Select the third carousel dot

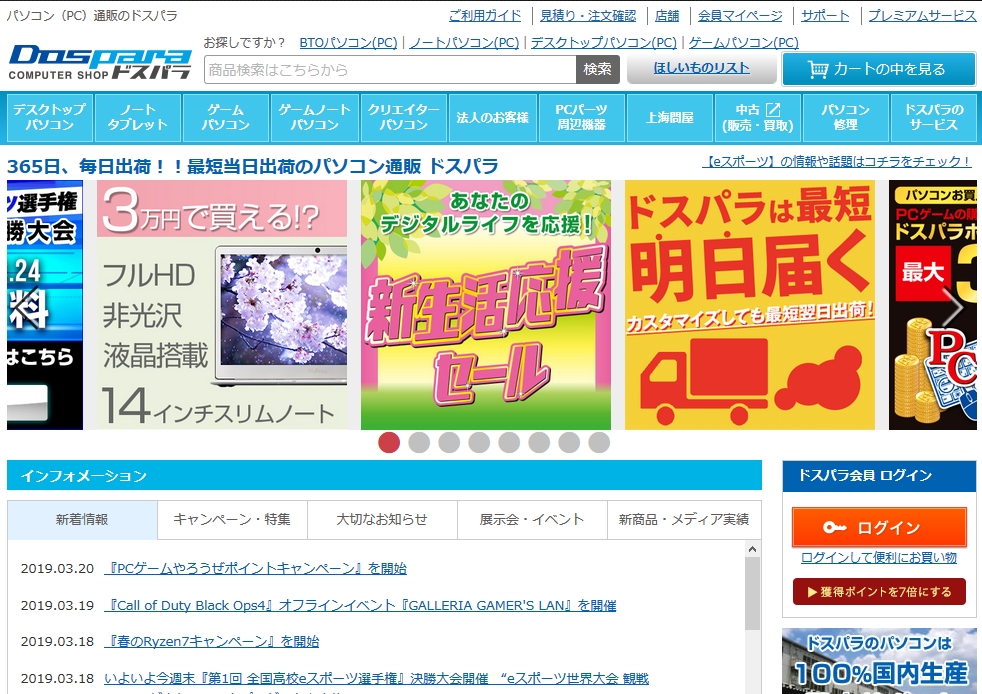[449, 442]
